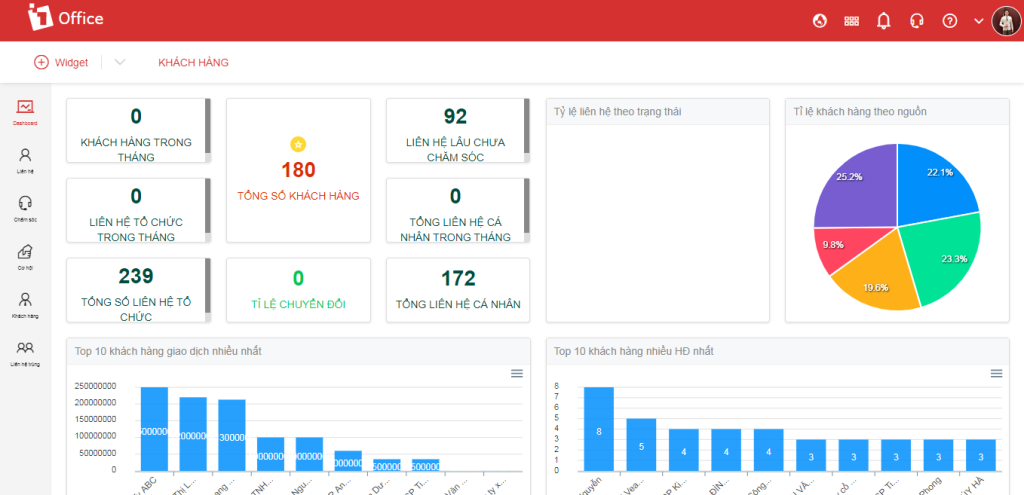This screenshot has height=495, width=1024.
Task: Open menu of Top 10 nhiều HĐ chart
Action: [996, 374]
